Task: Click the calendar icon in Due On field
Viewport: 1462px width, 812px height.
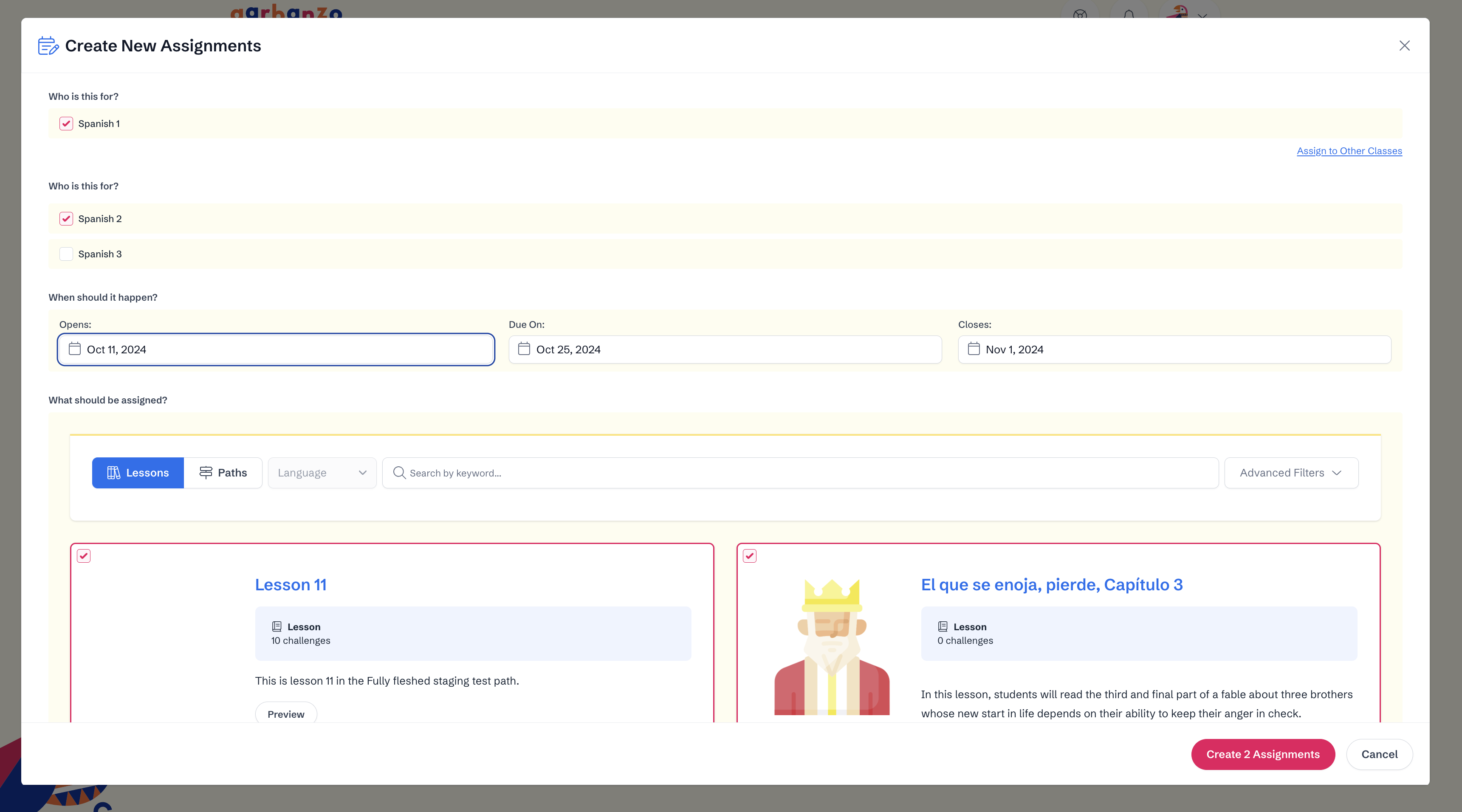Action: (x=524, y=349)
